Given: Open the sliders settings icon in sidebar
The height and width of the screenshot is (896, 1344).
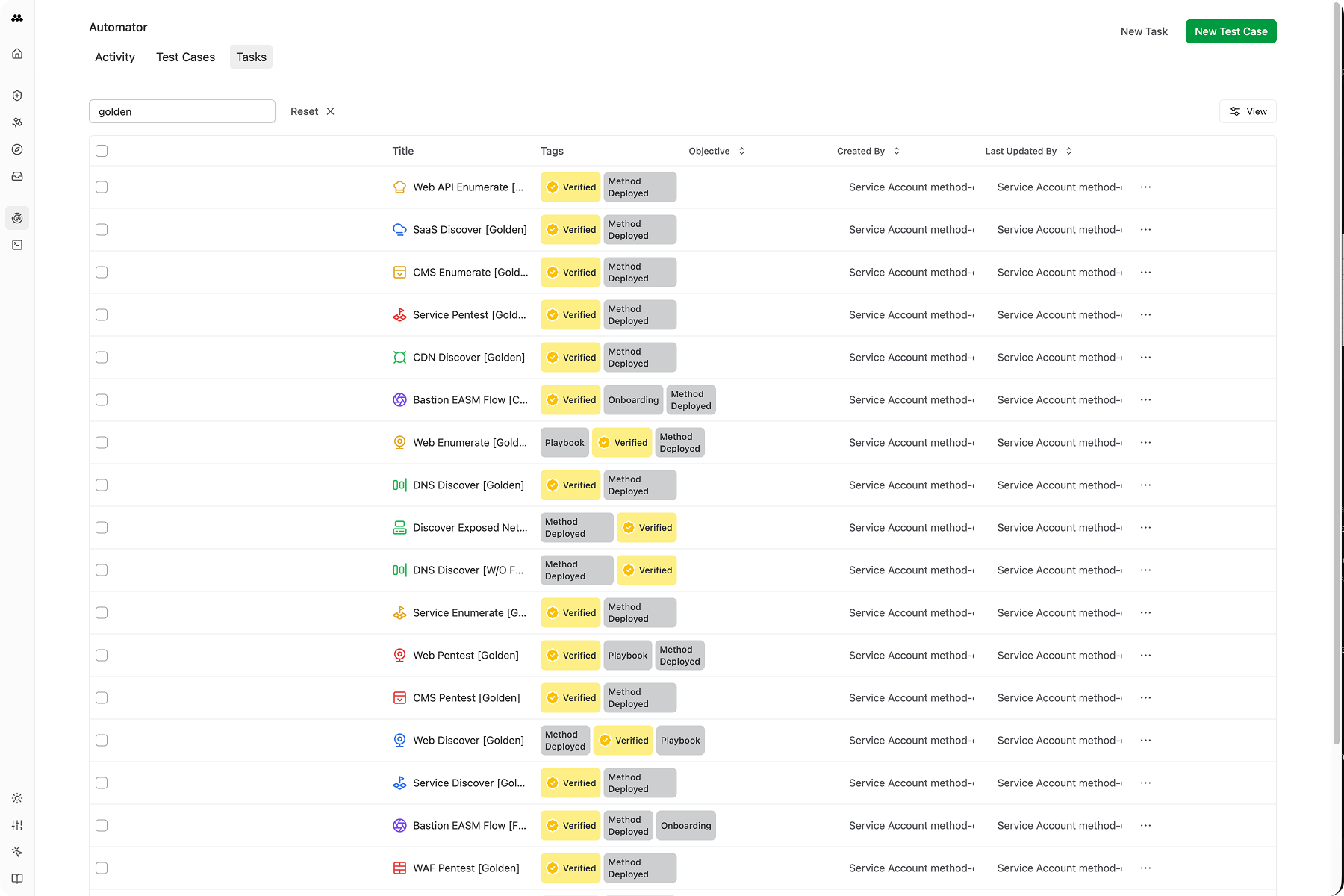Looking at the screenshot, I should (17, 825).
